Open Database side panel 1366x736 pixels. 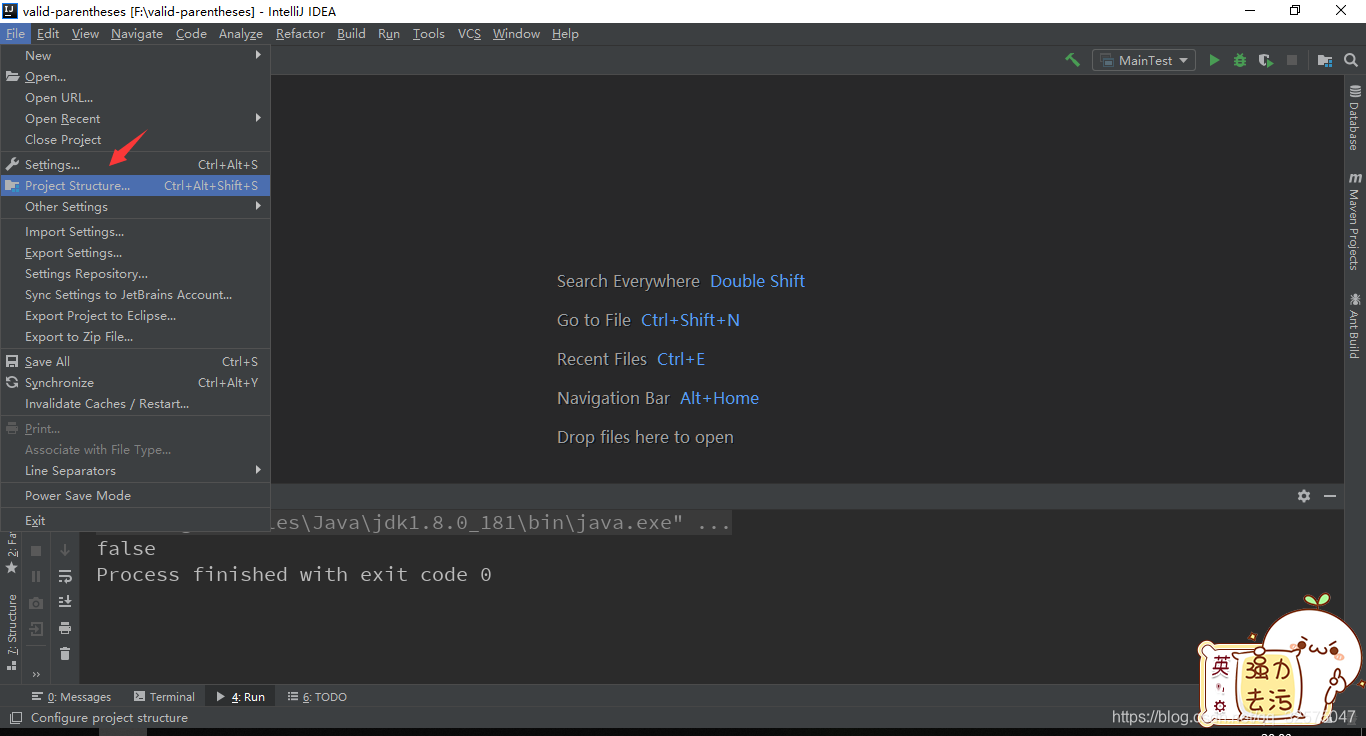[1355, 118]
